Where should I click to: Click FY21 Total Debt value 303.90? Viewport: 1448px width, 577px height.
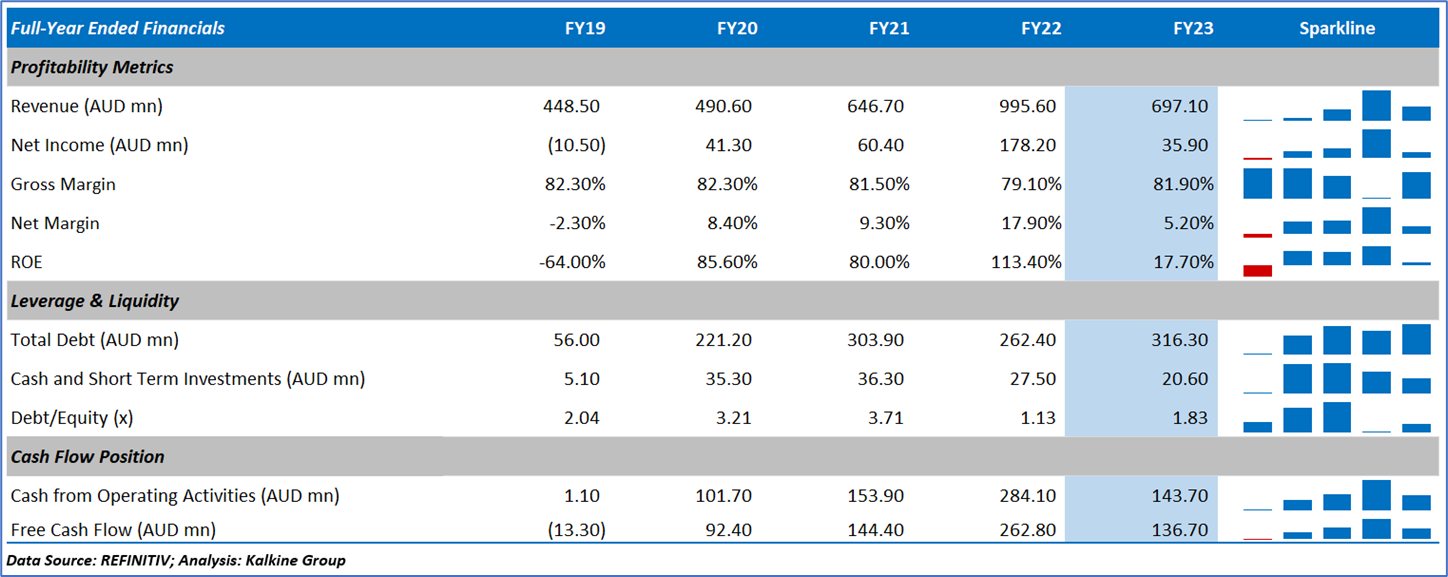click(x=875, y=340)
